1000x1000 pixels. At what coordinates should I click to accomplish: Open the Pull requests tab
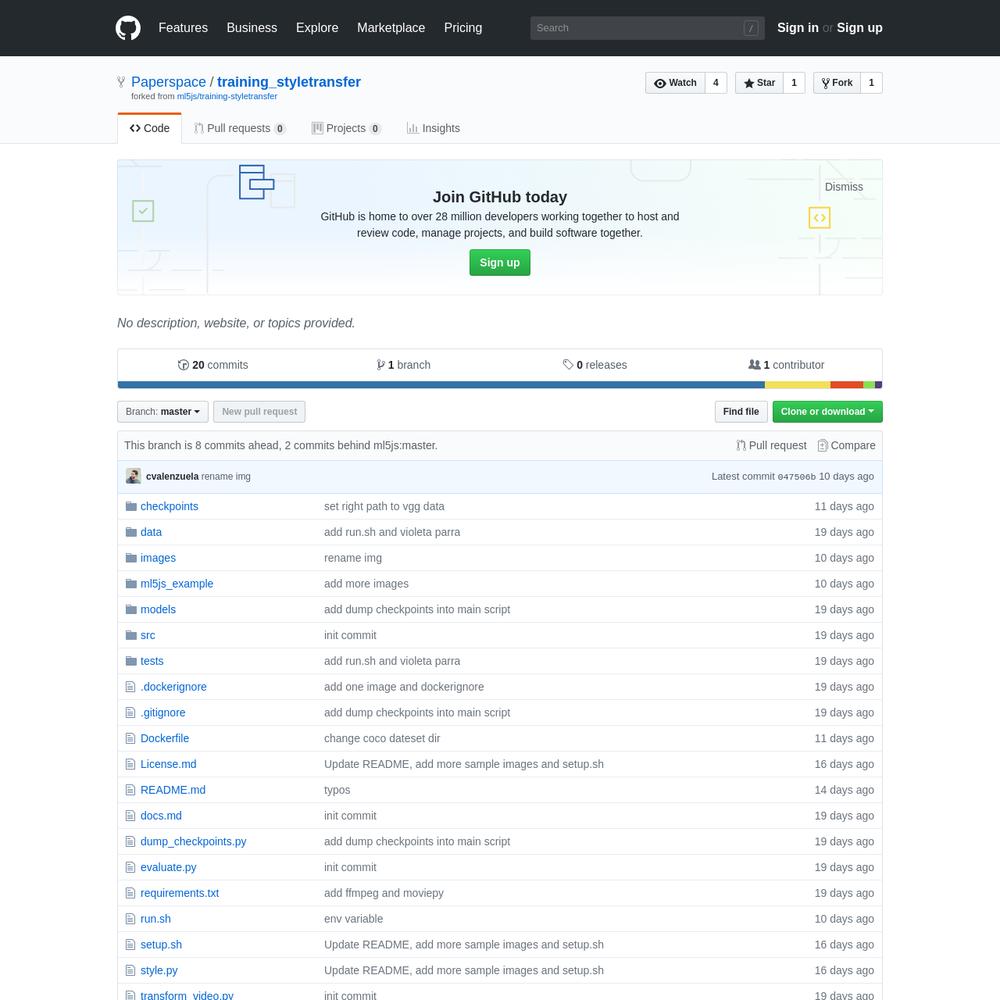pos(239,128)
